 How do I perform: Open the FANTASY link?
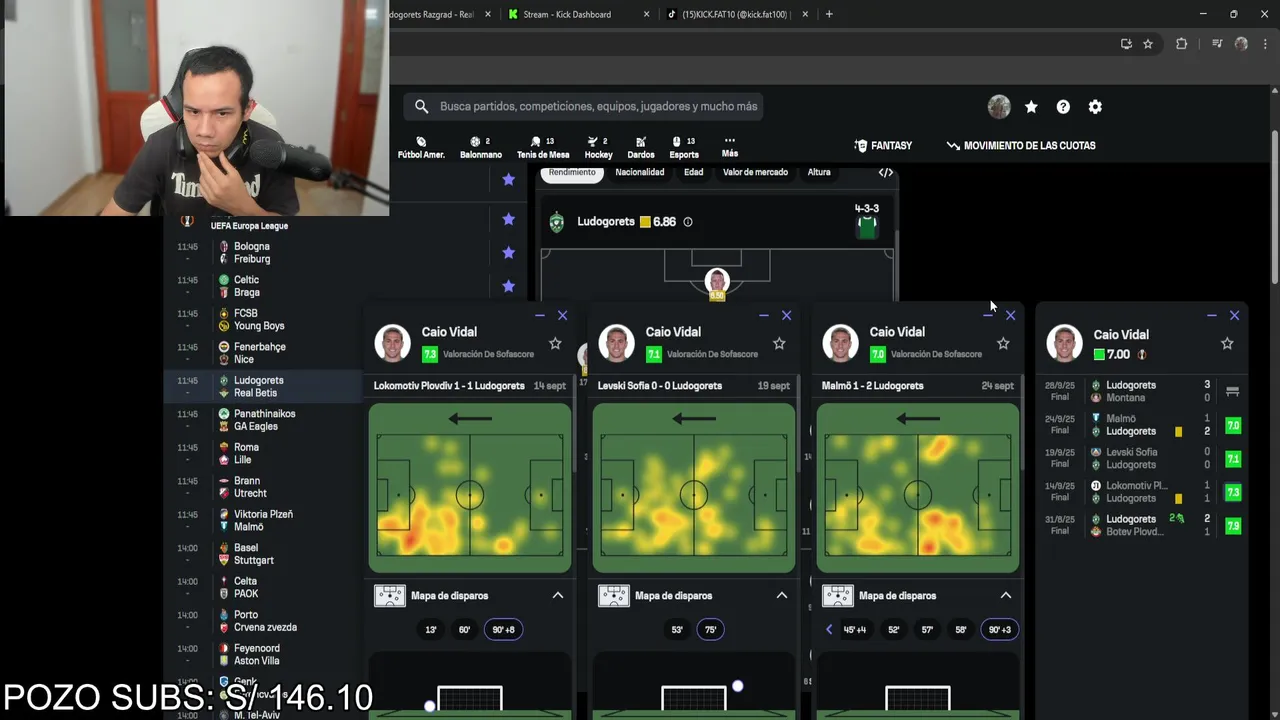[883, 145]
